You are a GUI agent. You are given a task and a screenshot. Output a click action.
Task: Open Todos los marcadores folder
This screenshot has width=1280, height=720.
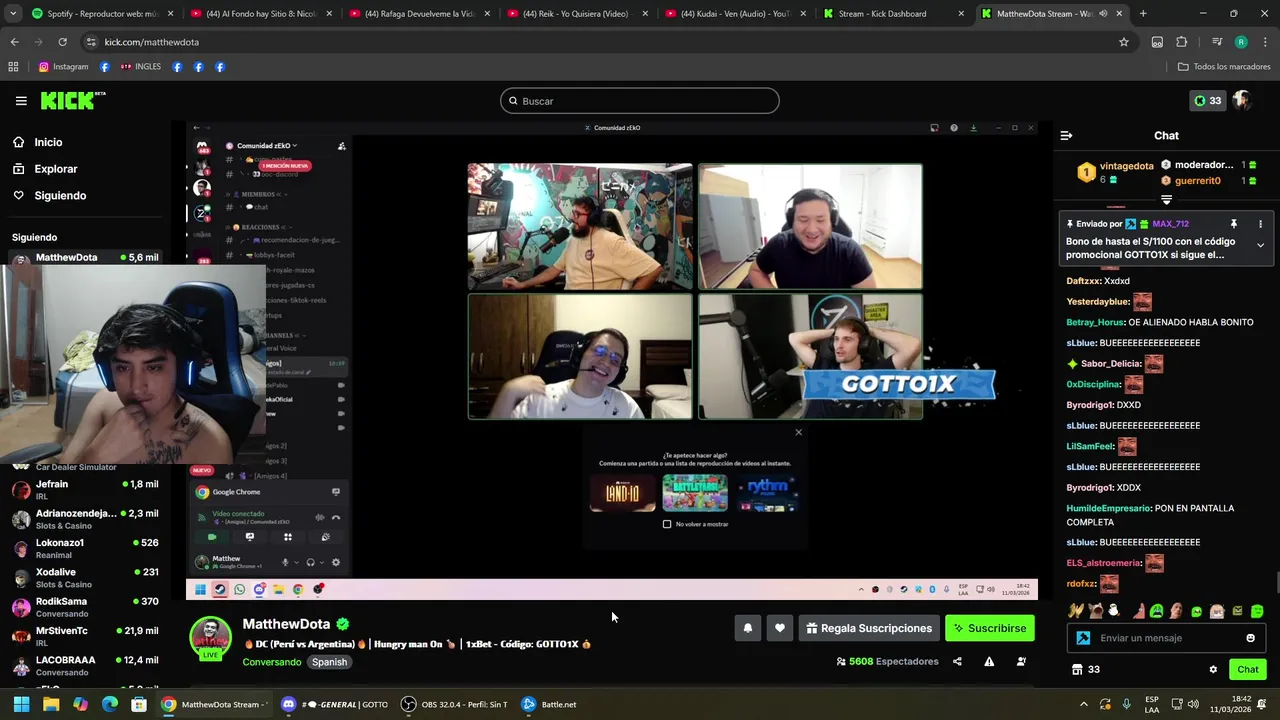(x=1224, y=67)
